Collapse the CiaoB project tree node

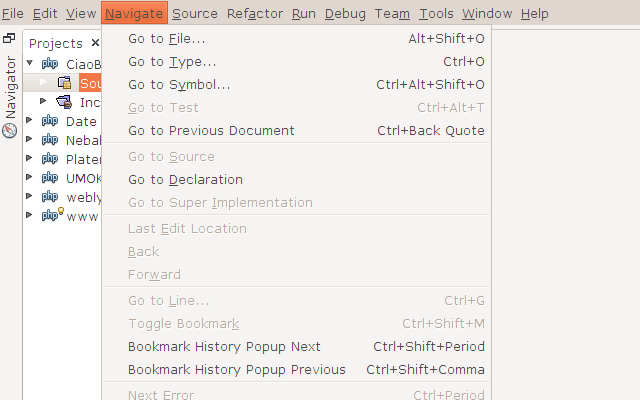tap(30, 63)
